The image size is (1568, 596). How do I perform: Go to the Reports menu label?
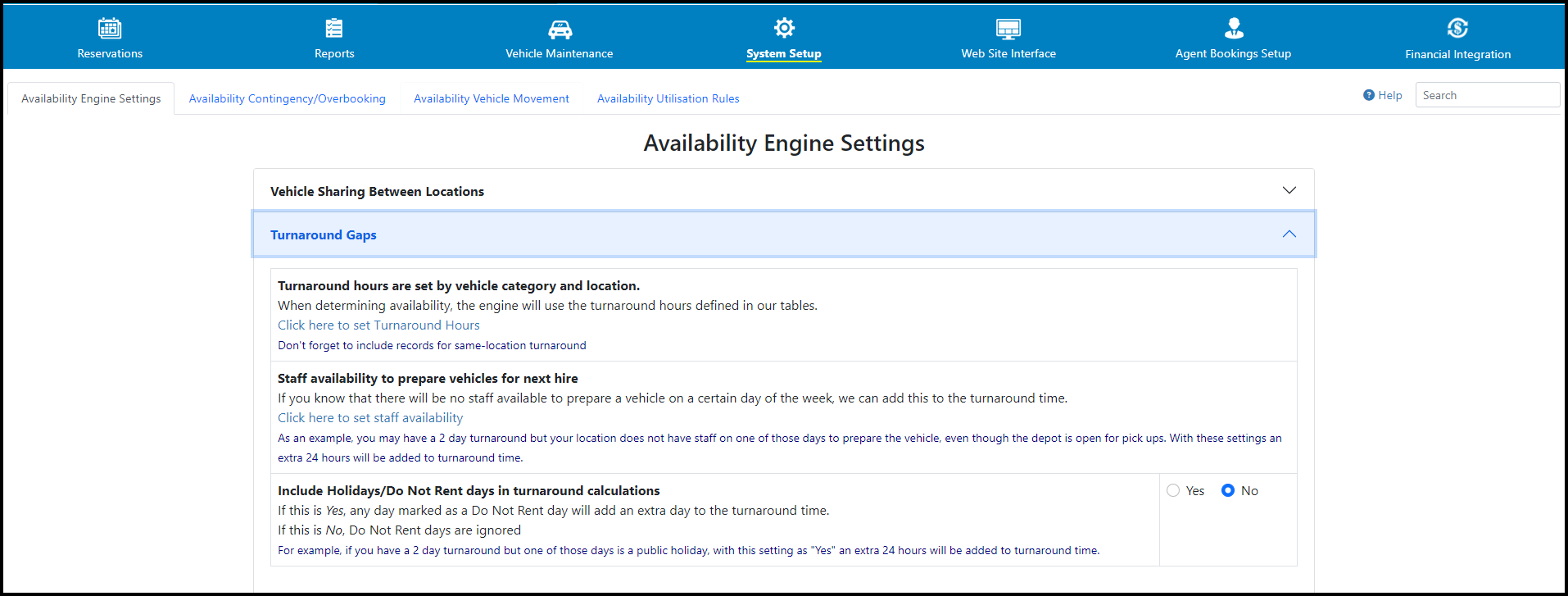(334, 53)
